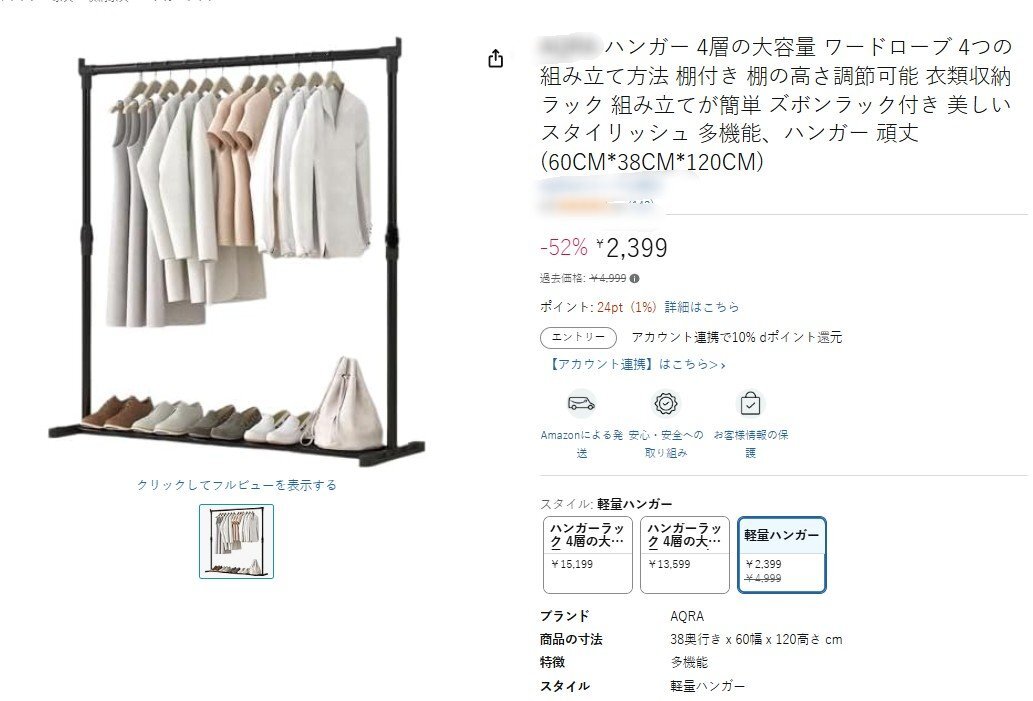Click the エントリー button
Screen dimensions: 1033x701
(578, 337)
